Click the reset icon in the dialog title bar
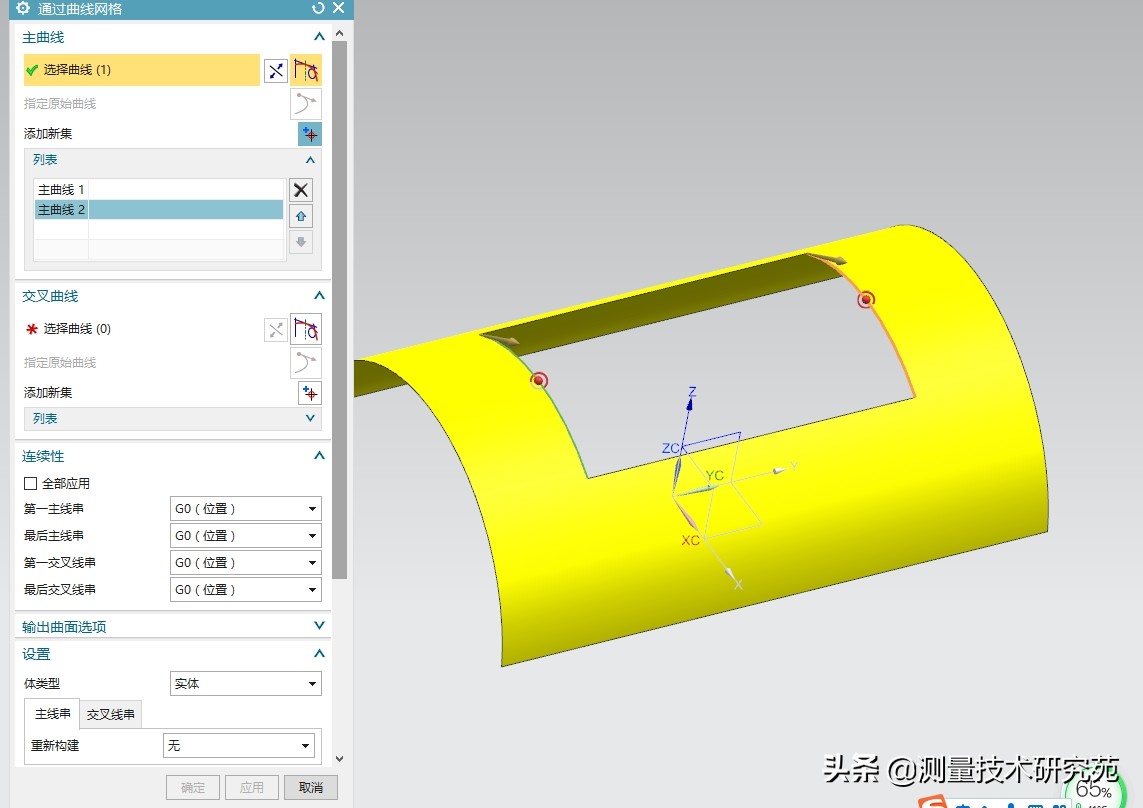The width and height of the screenshot is (1143, 808). pos(318,9)
